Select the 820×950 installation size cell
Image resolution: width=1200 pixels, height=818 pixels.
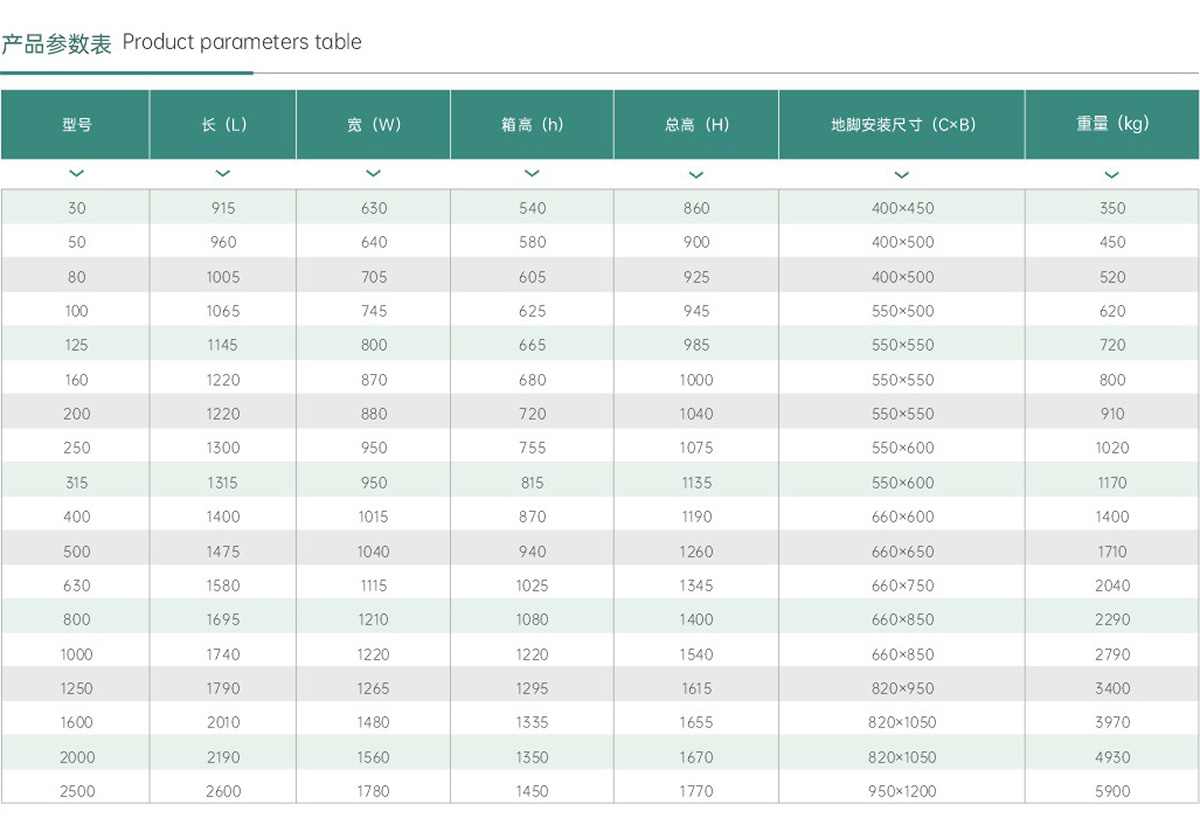pyautogui.click(x=902, y=688)
